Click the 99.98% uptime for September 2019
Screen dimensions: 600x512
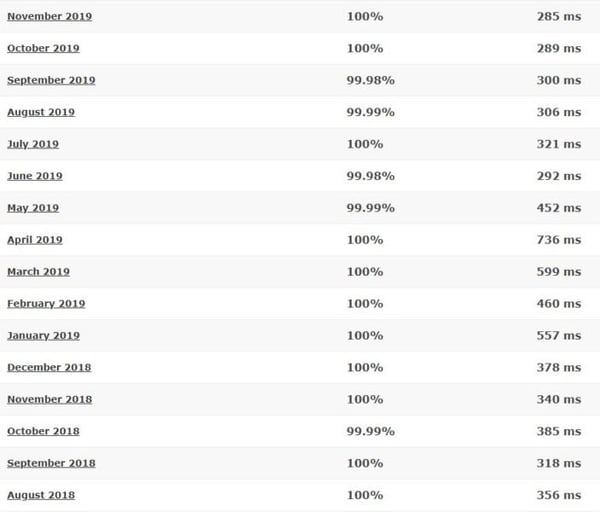tap(370, 80)
